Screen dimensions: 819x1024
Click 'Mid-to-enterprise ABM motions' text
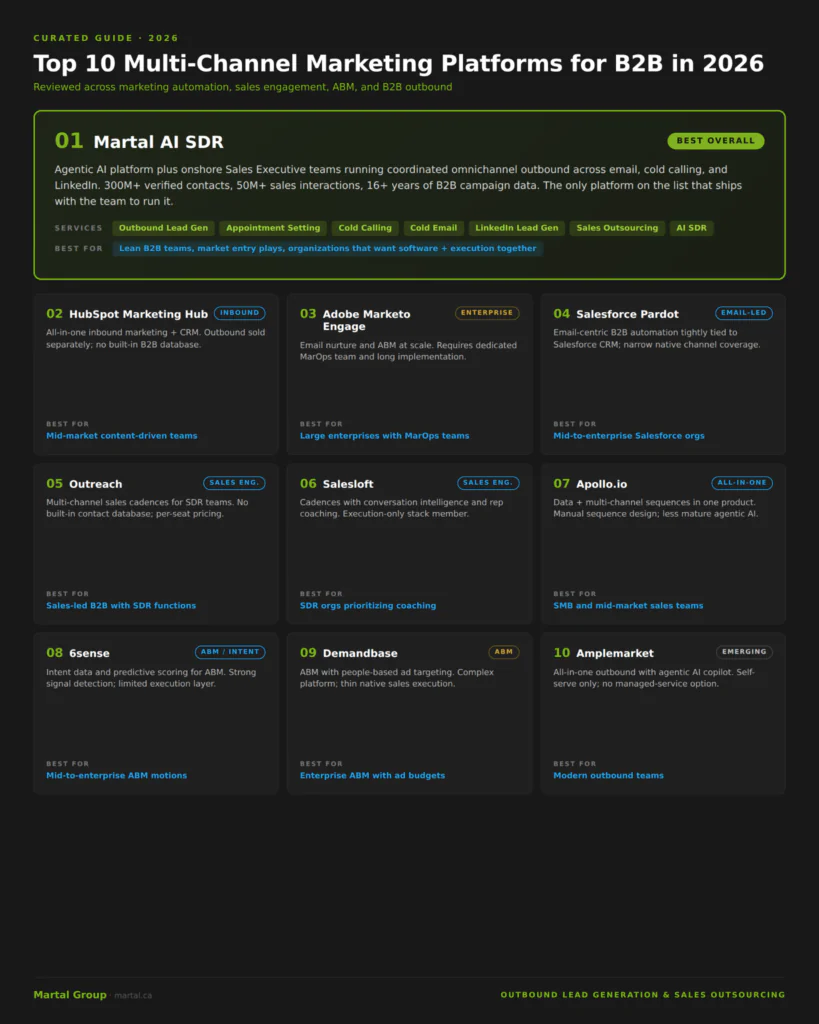coord(116,775)
